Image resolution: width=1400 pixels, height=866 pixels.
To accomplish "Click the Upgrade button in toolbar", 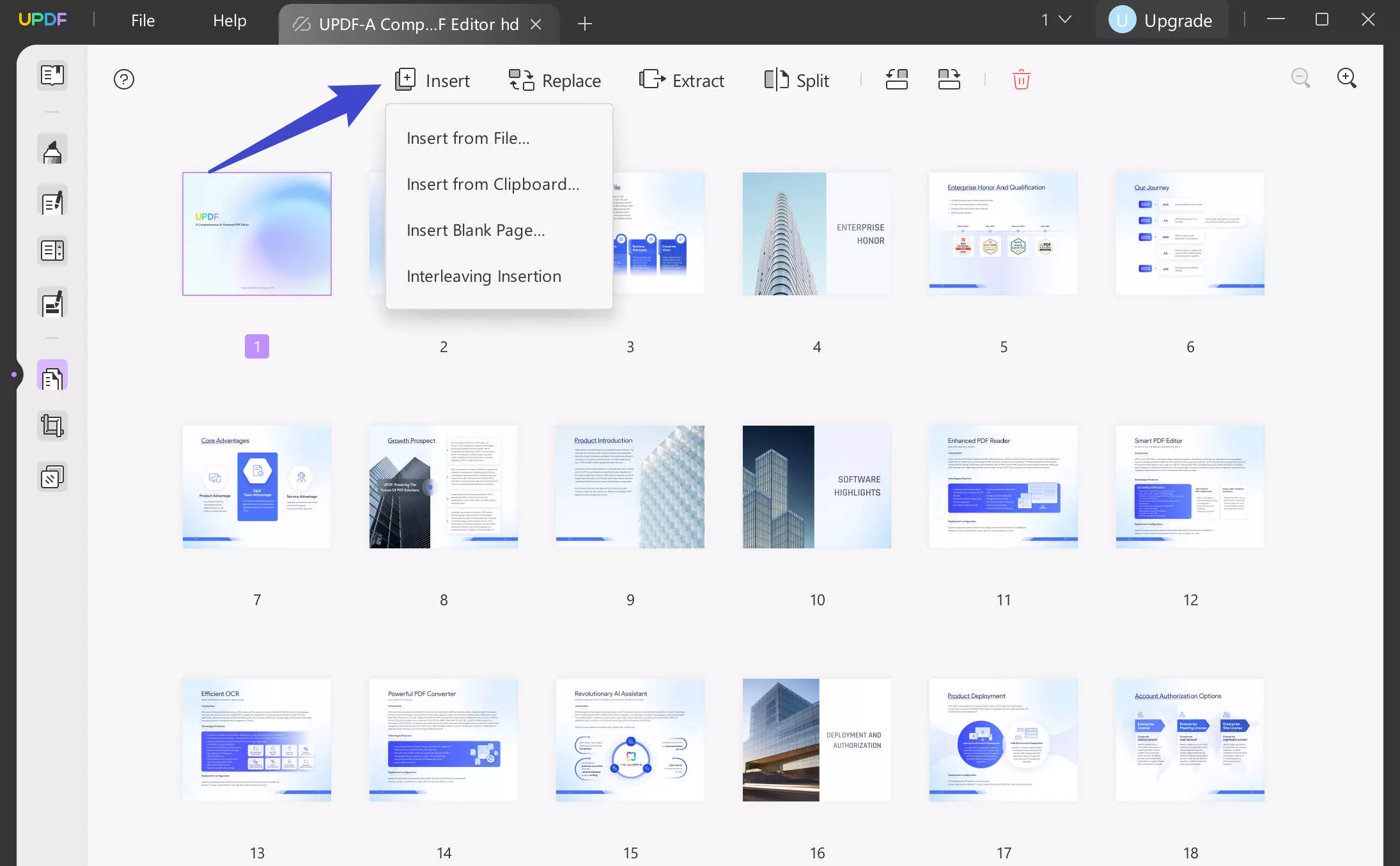I will pyautogui.click(x=1163, y=18).
